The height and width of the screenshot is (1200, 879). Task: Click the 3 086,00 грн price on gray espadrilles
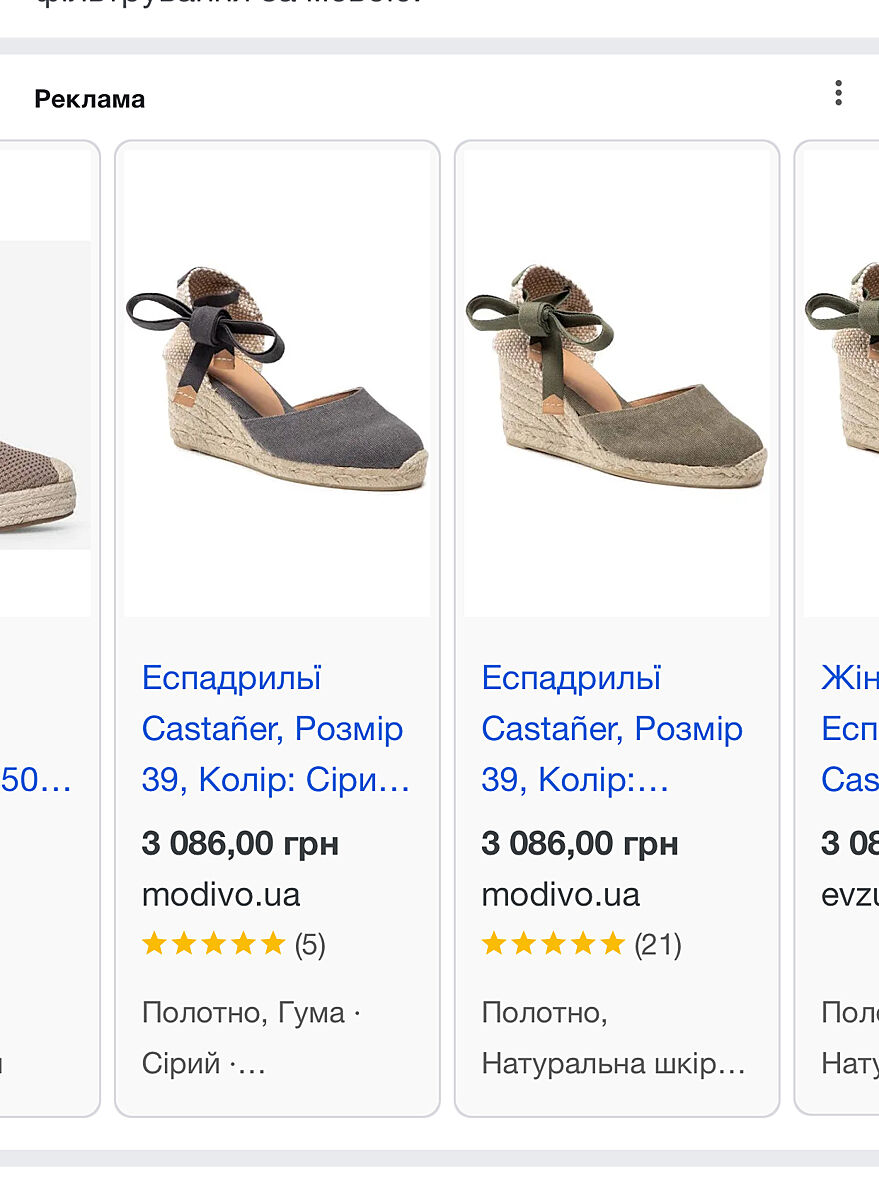[x=241, y=844]
